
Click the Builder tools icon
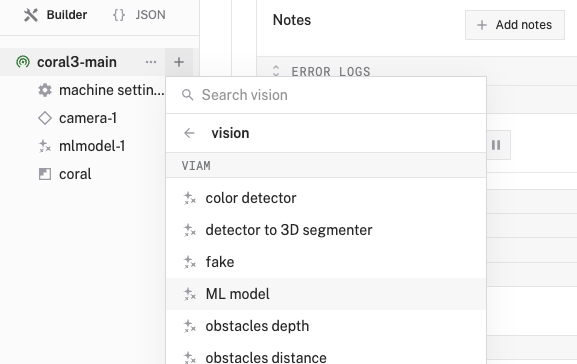click(31, 15)
